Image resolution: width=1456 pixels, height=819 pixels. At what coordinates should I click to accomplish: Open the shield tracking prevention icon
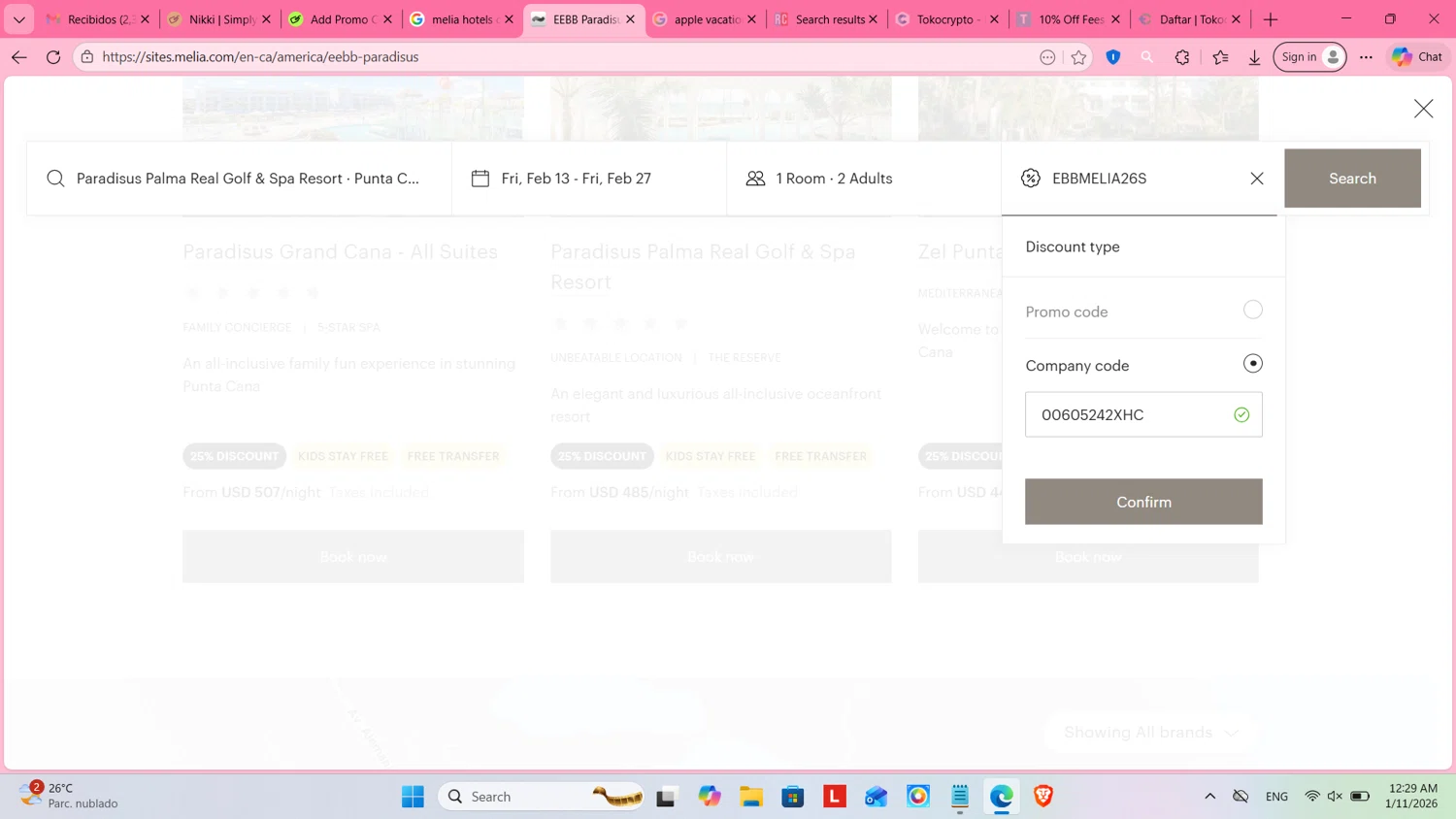click(x=1113, y=57)
